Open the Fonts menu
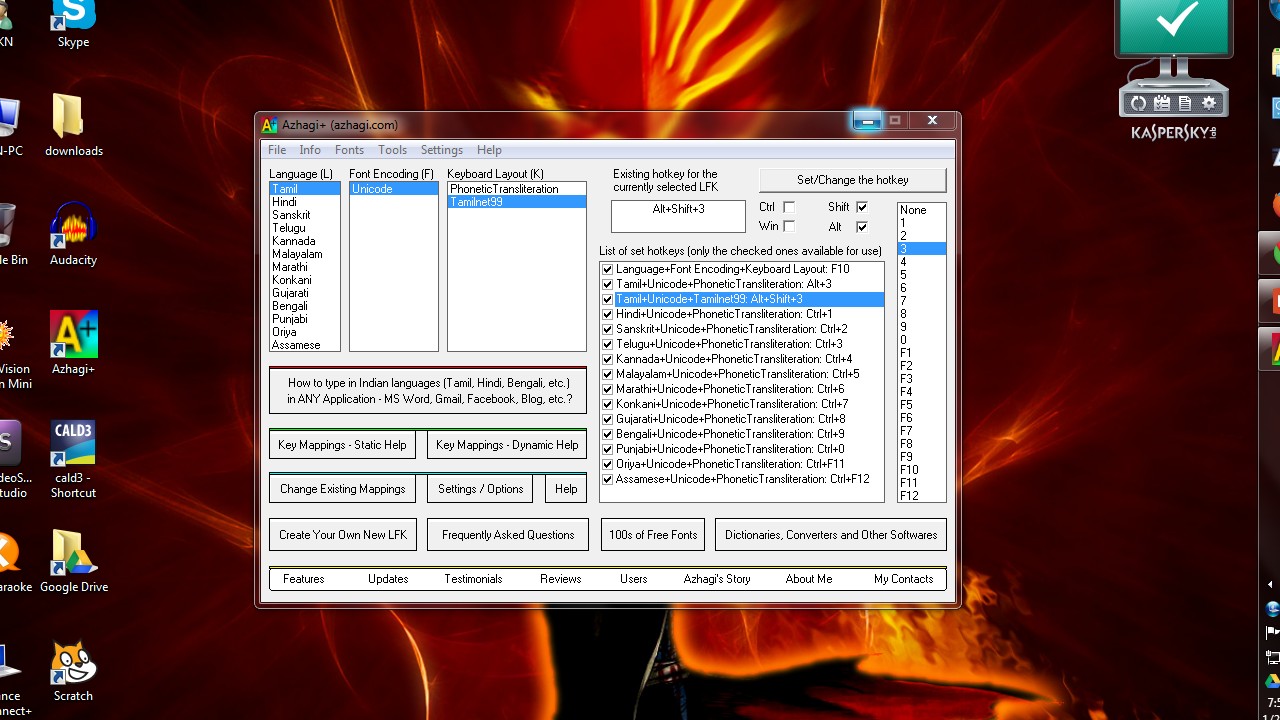 [x=349, y=150]
